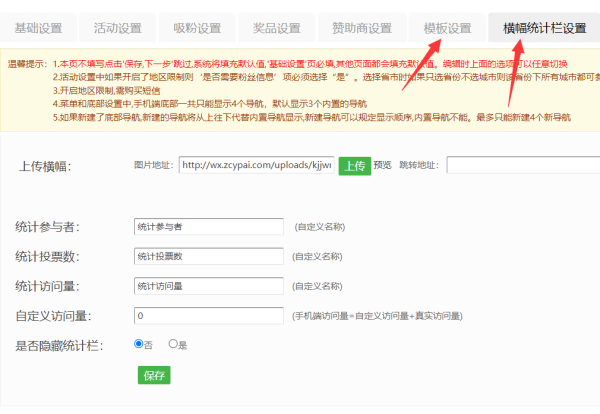The width and height of the screenshot is (600, 414).
Task: Switch to the 模板设置 tab
Action: [x=447, y=27]
